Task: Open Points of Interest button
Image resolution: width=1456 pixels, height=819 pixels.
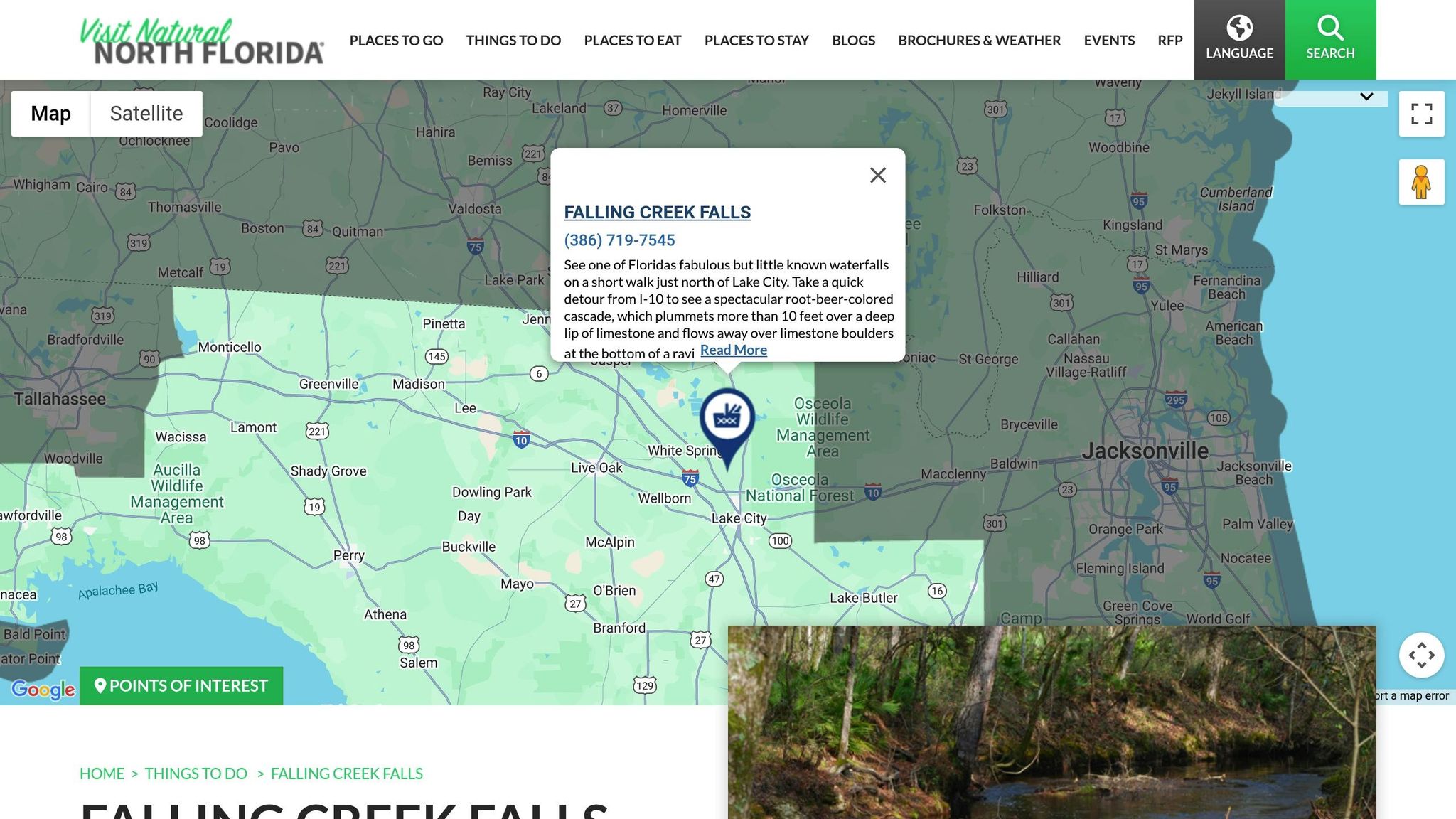Action: (x=181, y=686)
